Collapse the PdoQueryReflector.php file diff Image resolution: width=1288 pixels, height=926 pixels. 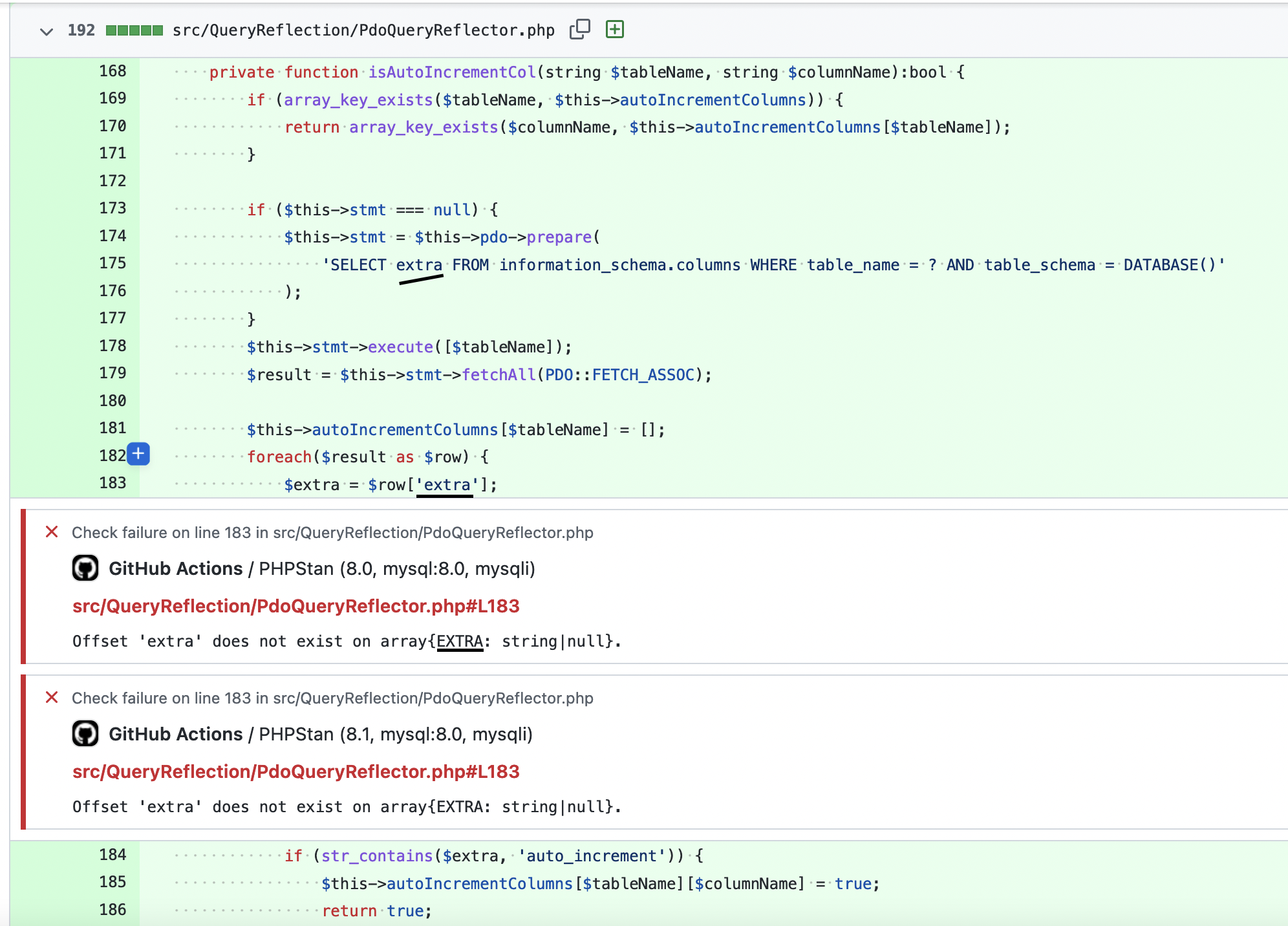click(x=46, y=31)
